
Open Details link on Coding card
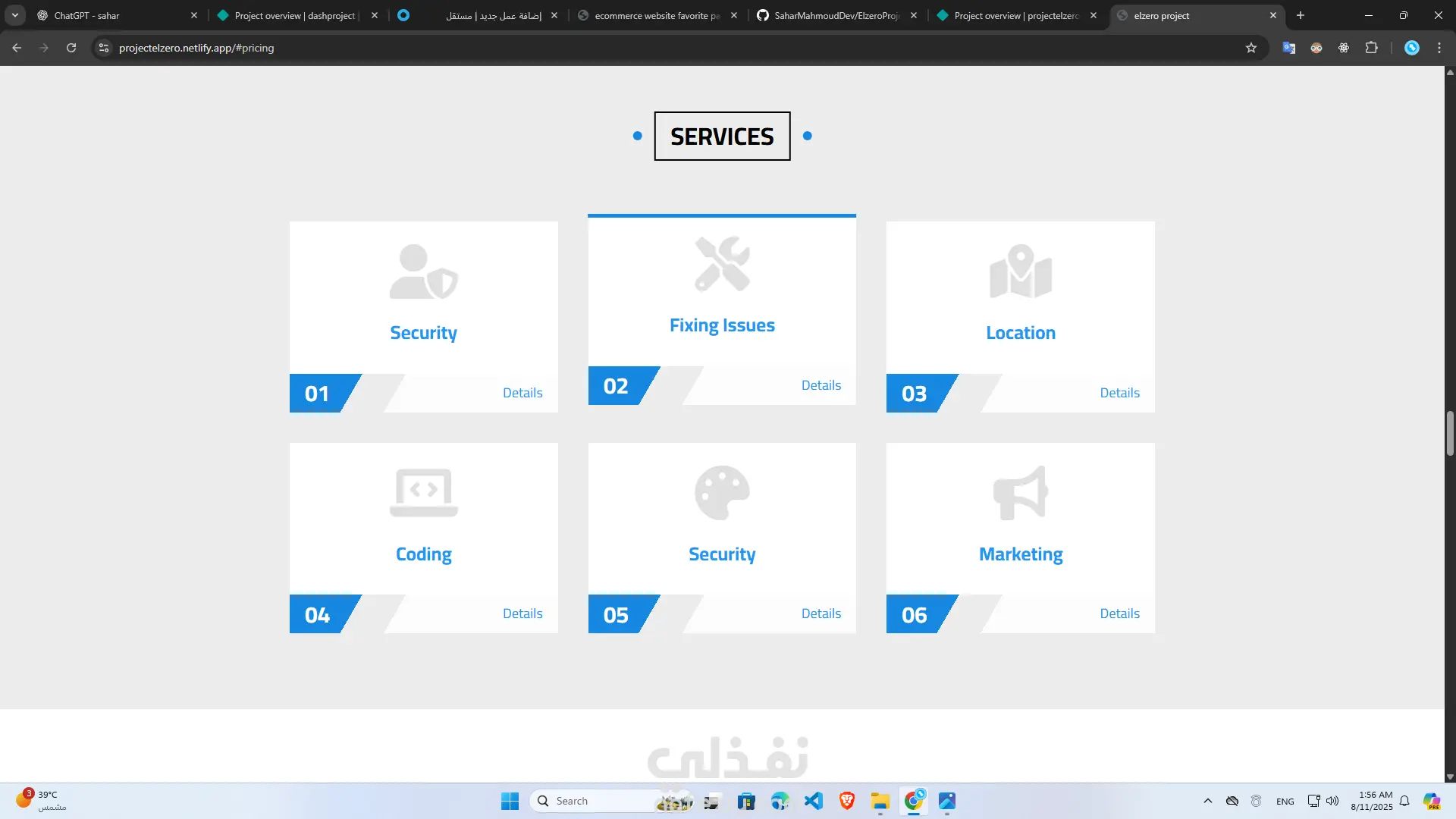pos(522,613)
